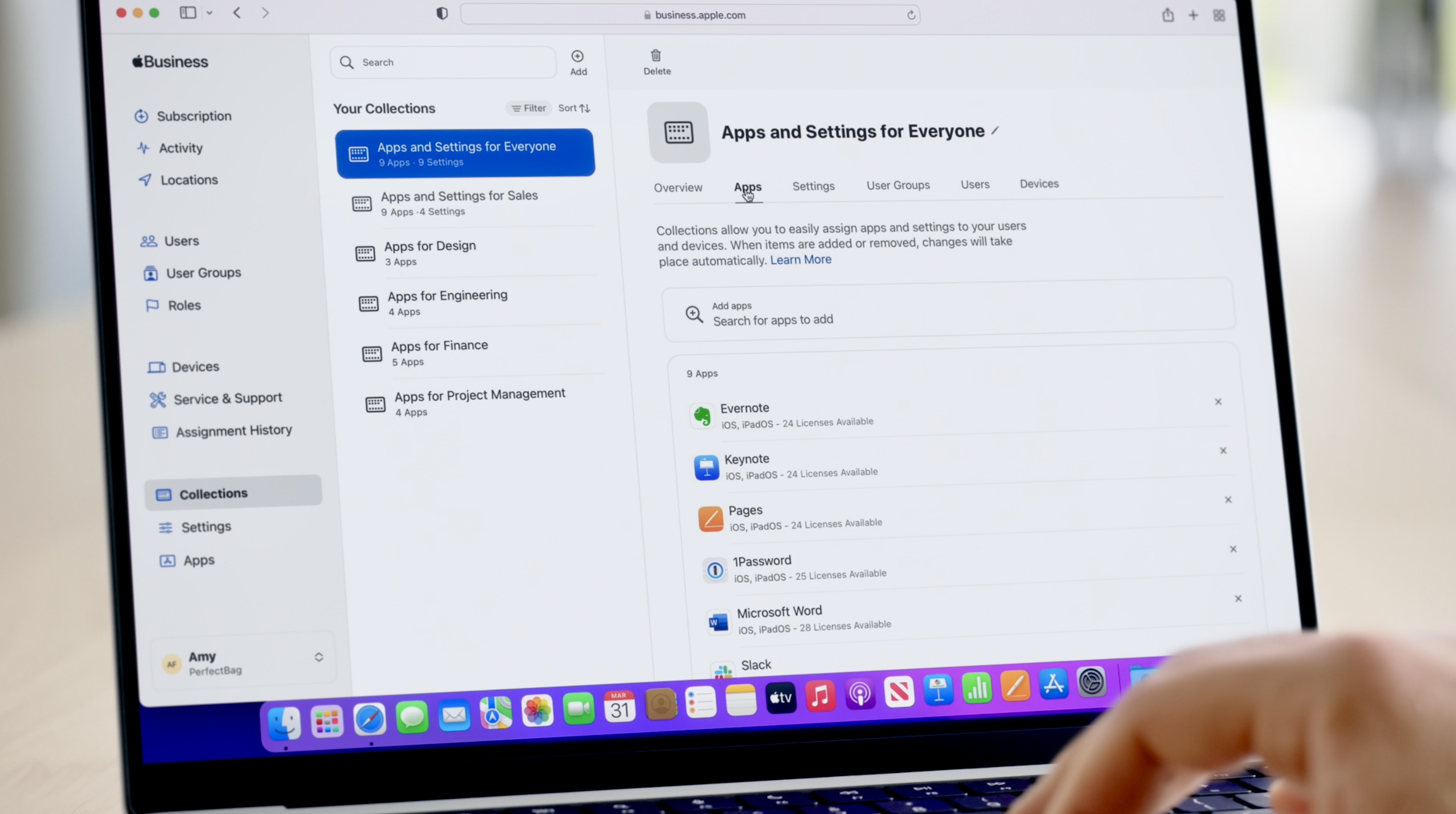The width and height of the screenshot is (1456, 814).
Task: Select Apps and Settings for Everyone collection
Action: [465, 153]
